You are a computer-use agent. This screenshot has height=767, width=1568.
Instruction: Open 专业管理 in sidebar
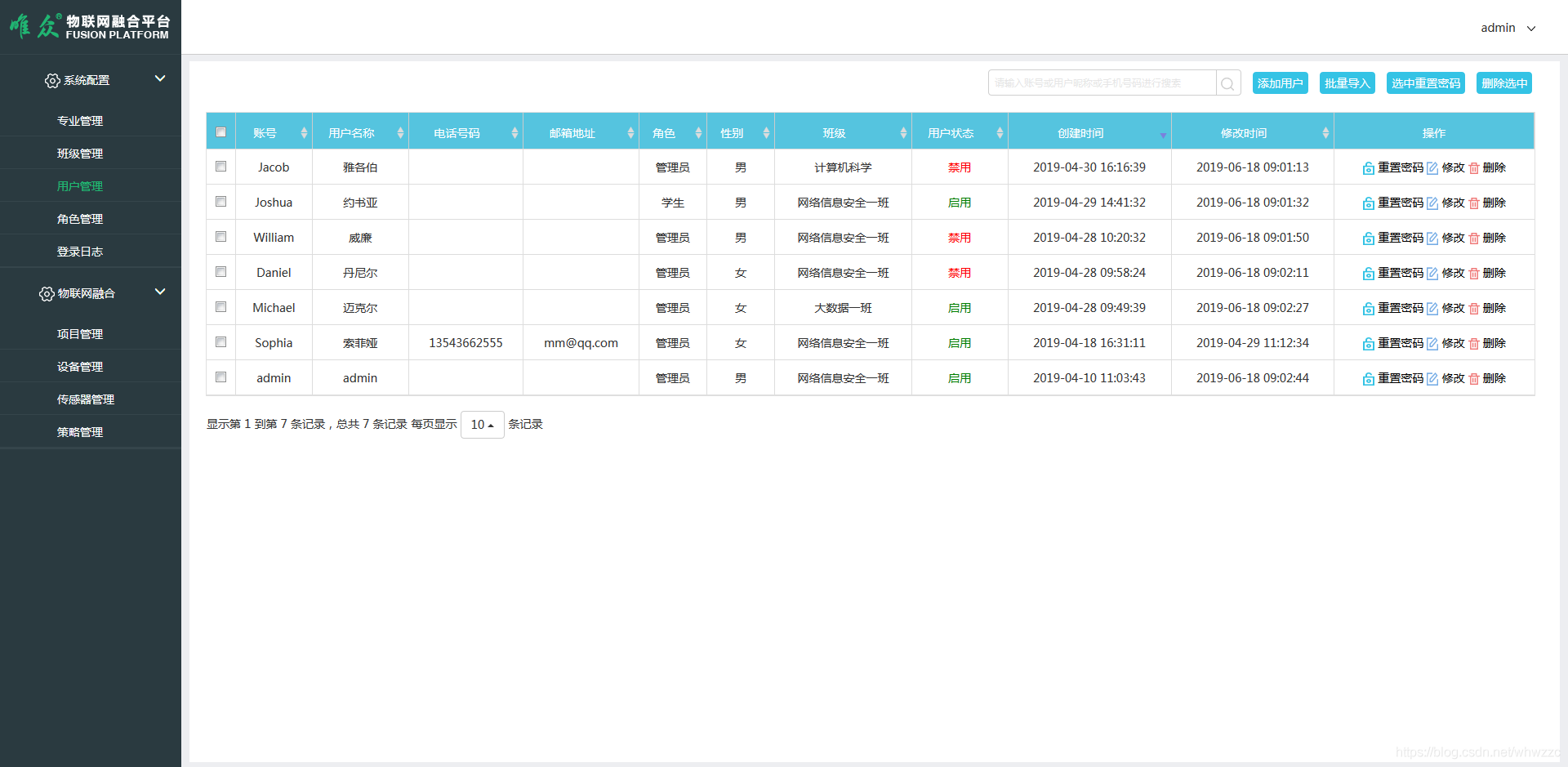click(x=80, y=121)
